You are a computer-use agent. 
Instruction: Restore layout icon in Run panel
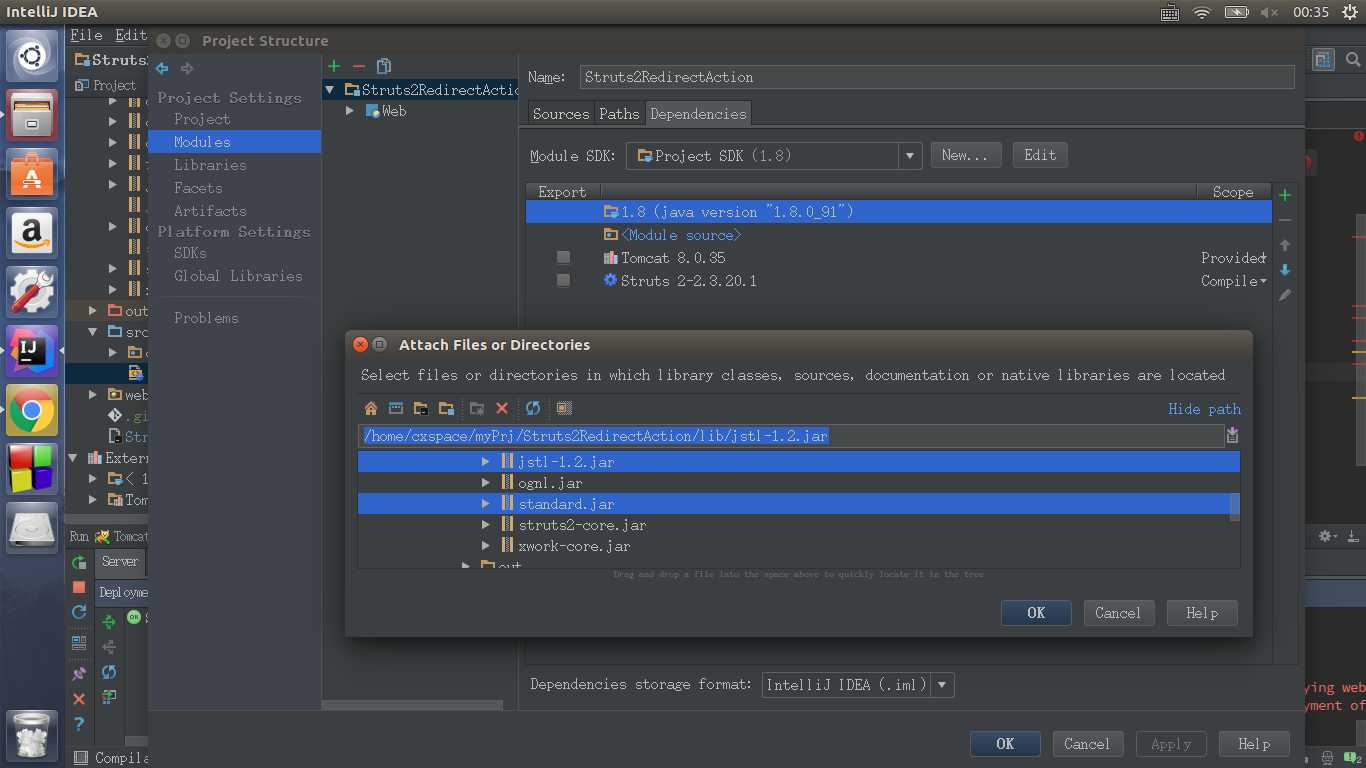(79, 643)
